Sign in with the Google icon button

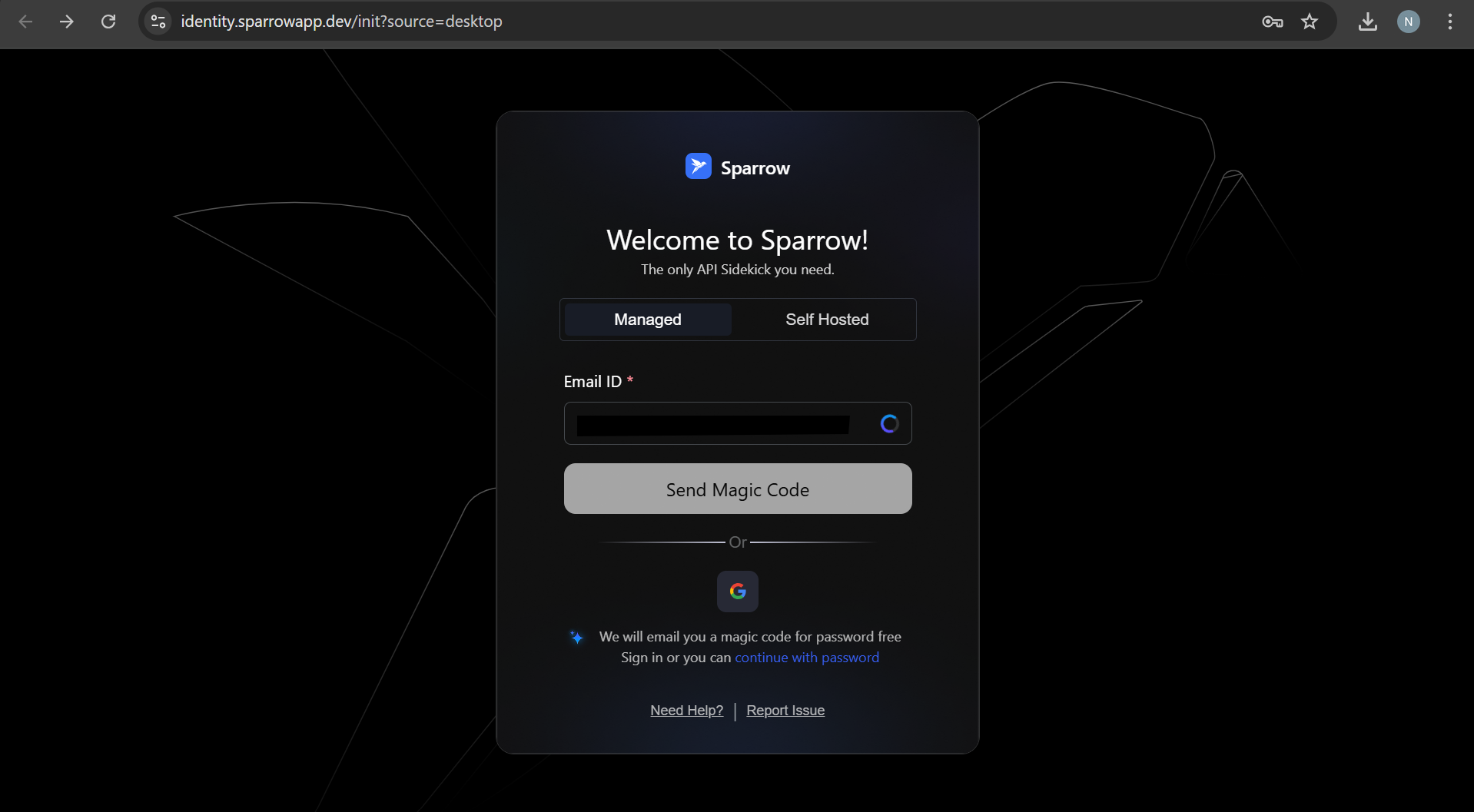pyautogui.click(x=738, y=592)
